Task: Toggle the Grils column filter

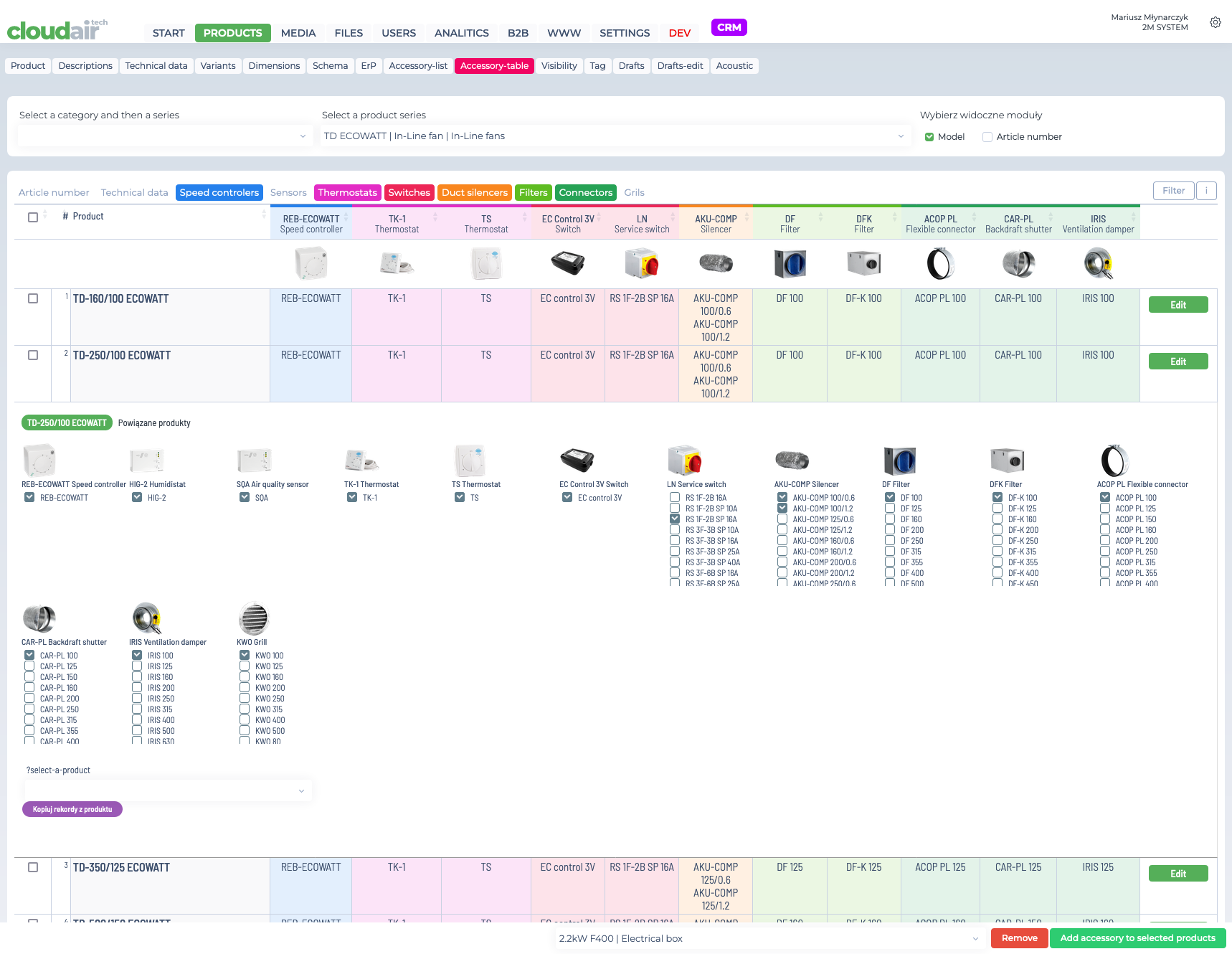Action: click(x=634, y=192)
